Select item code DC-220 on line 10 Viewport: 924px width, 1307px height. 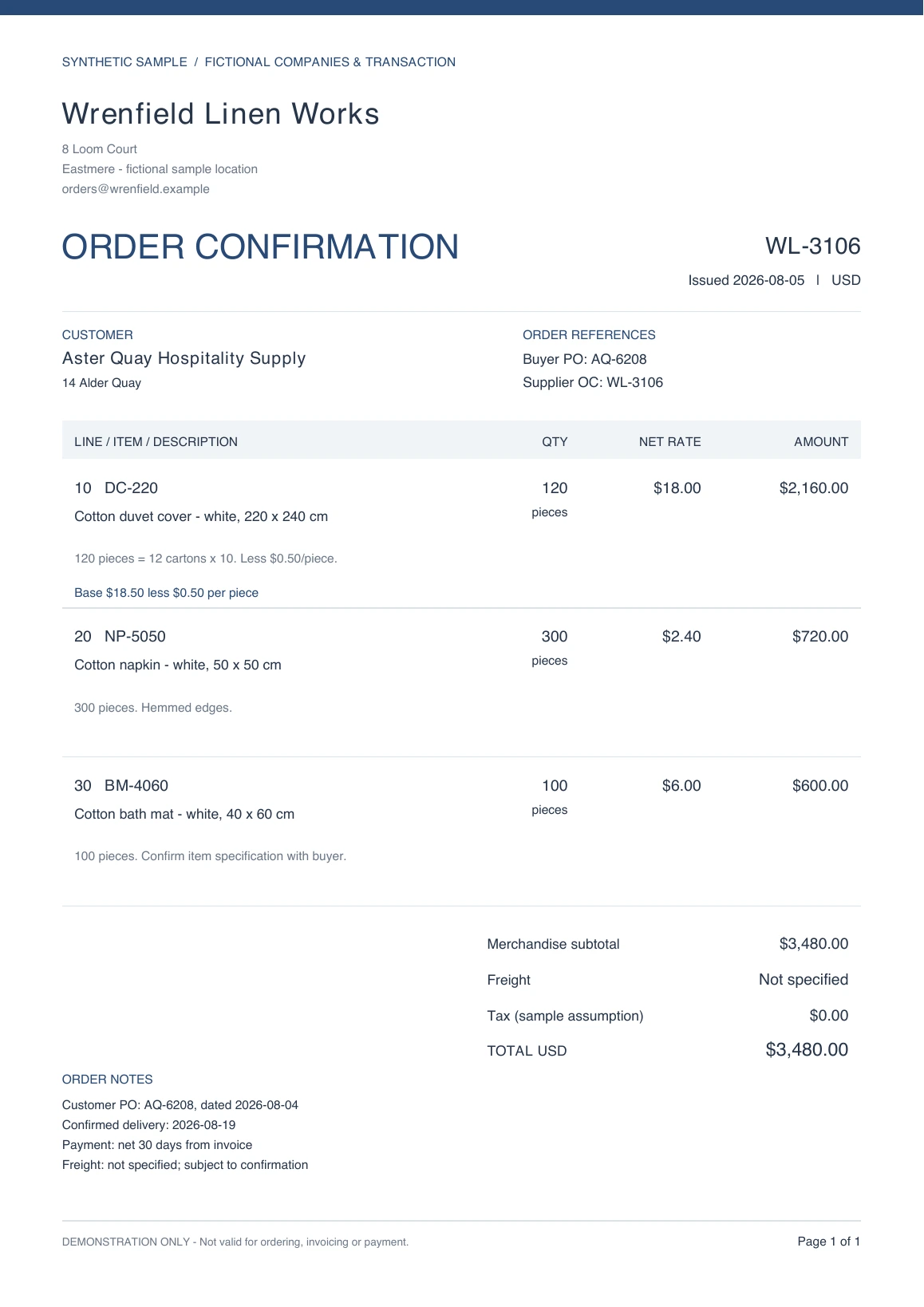131,488
